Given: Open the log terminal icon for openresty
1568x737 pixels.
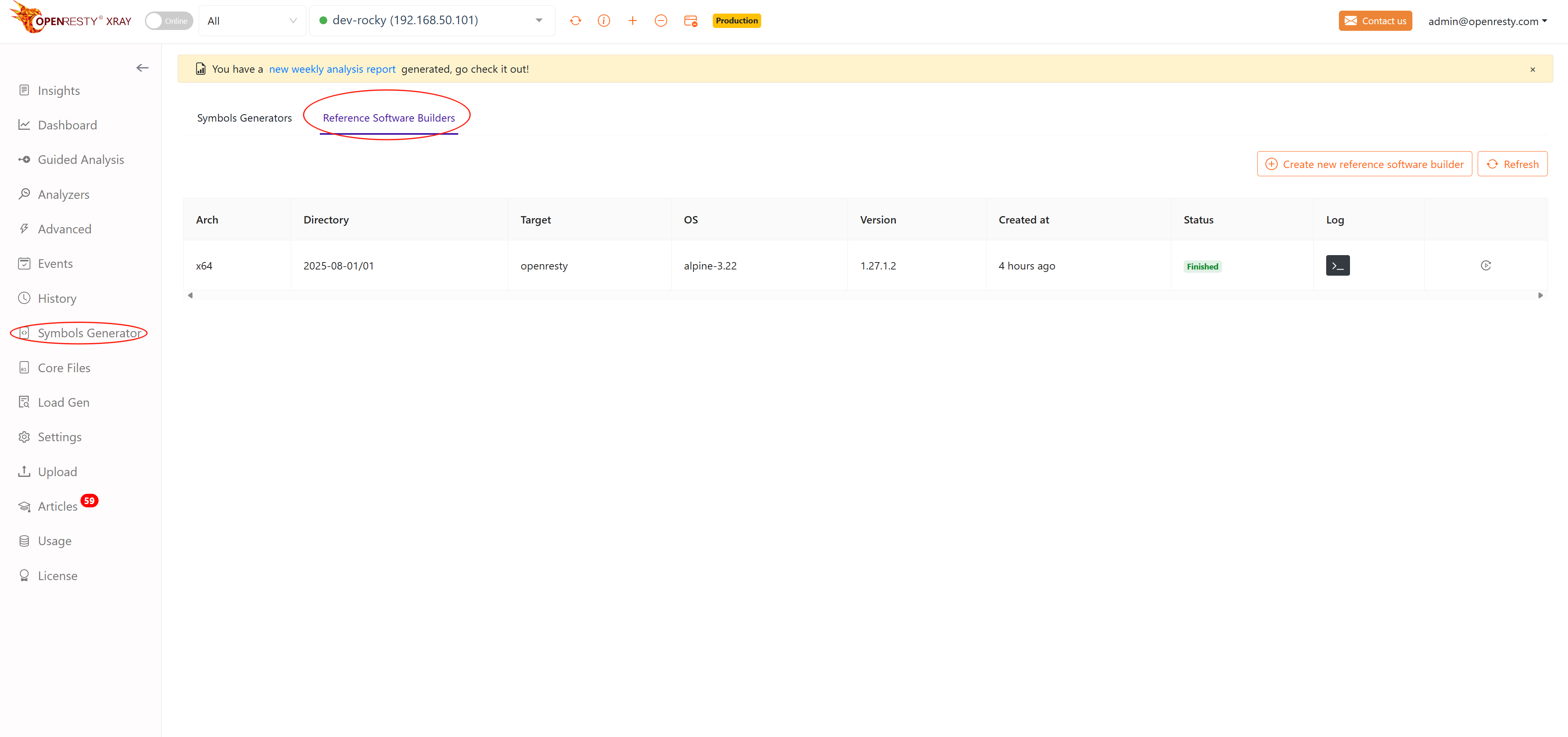Looking at the screenshot, I should (1337, 265).
